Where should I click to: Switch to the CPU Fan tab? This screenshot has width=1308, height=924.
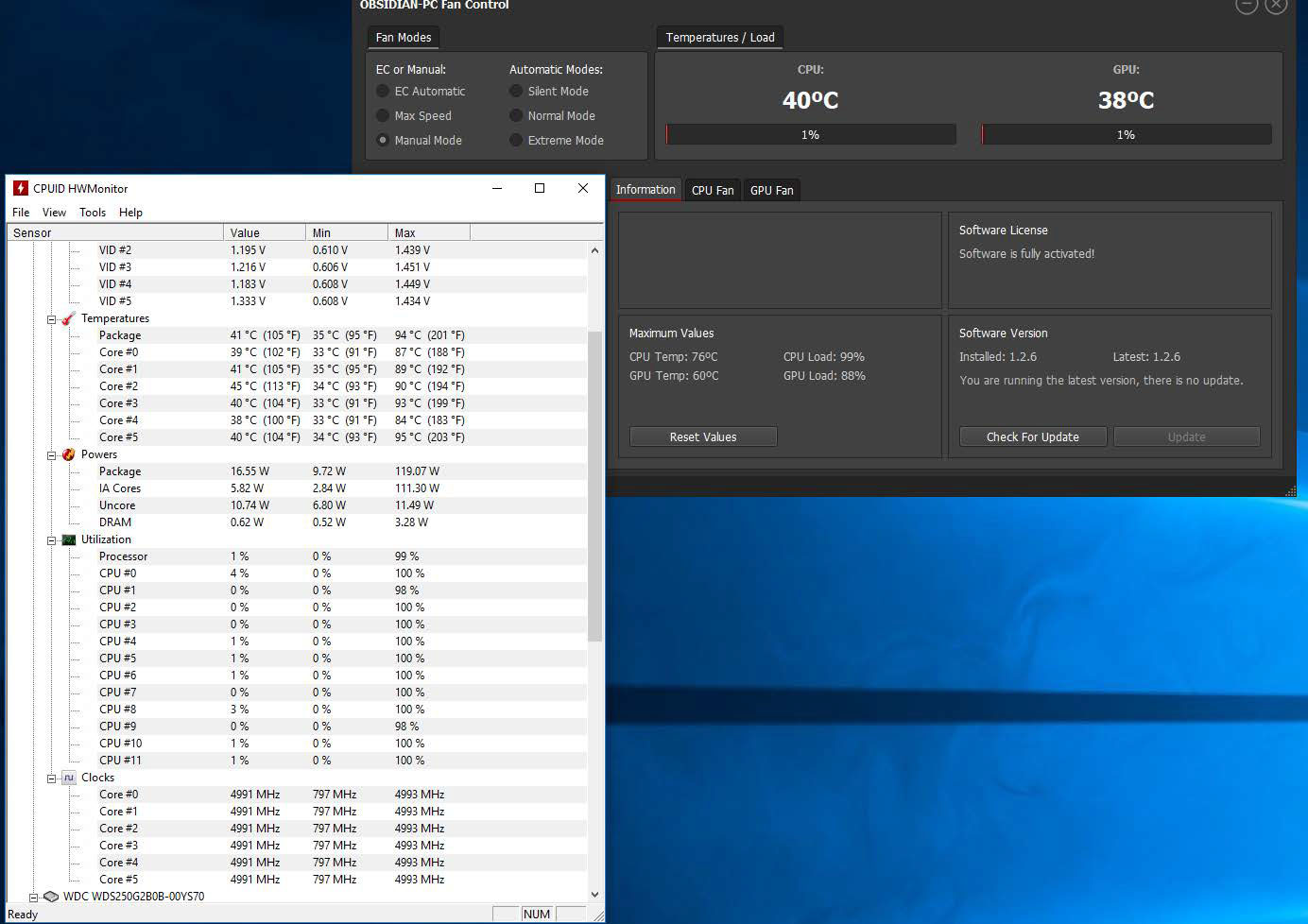[713, 190]
